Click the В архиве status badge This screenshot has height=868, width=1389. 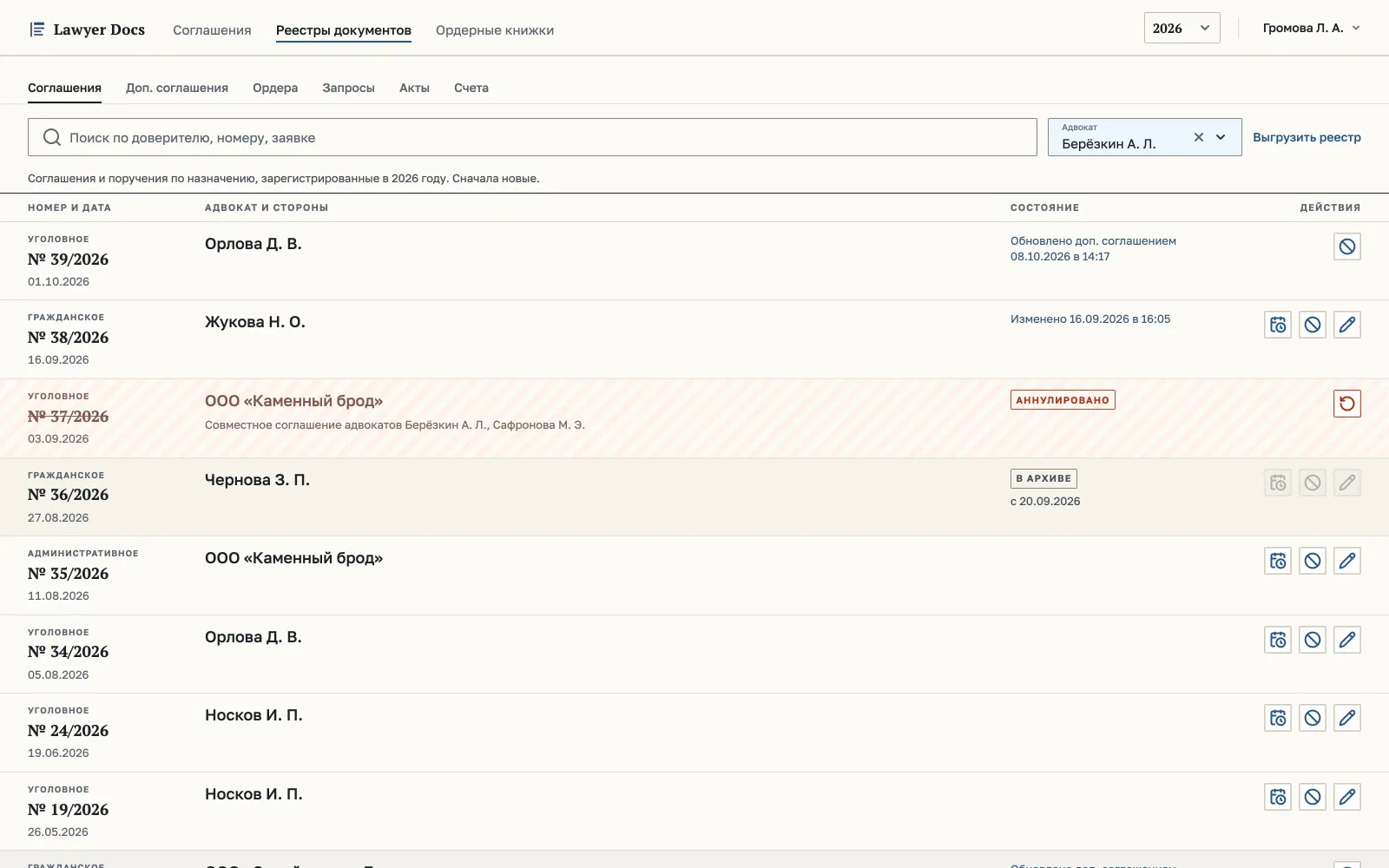pyautogui.click(x=1043, y=478)
